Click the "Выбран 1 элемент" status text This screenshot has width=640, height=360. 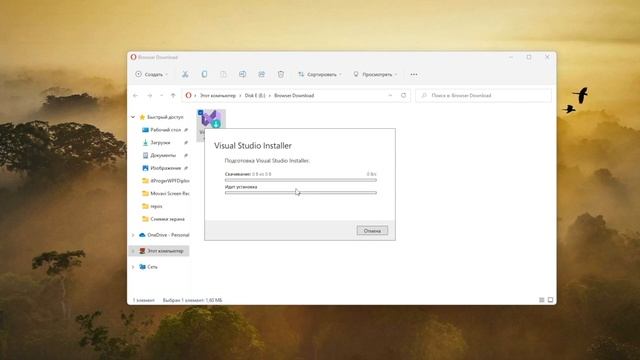(x=192, y=300)
